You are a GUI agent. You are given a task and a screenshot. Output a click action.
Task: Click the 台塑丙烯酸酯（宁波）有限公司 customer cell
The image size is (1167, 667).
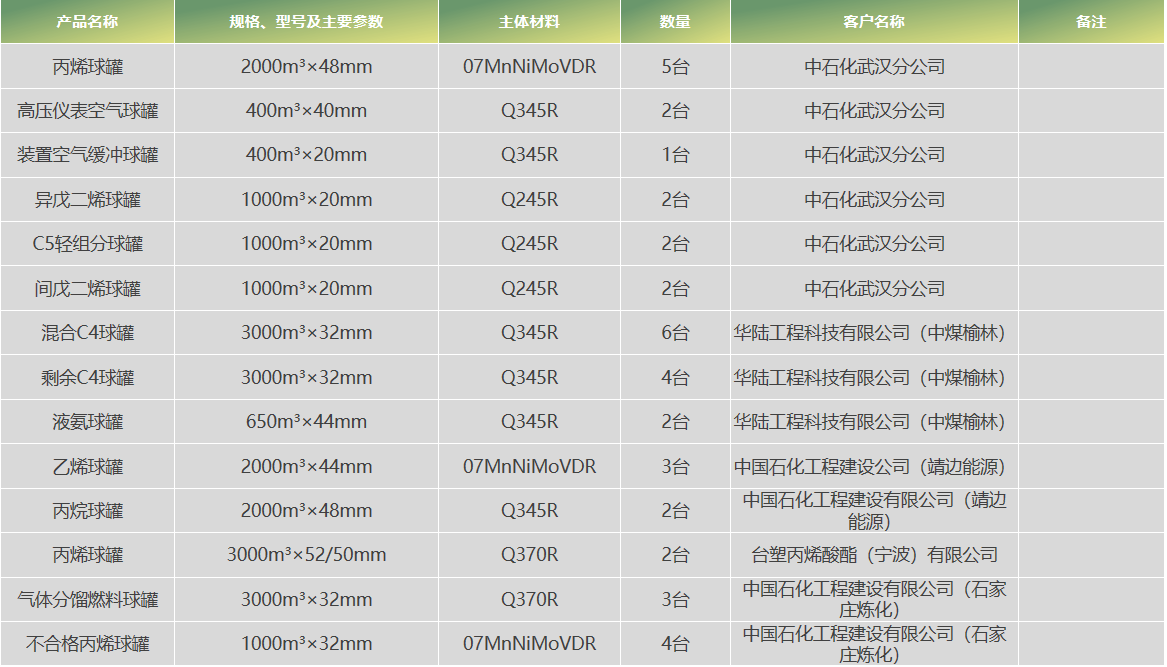coord(874,555)
